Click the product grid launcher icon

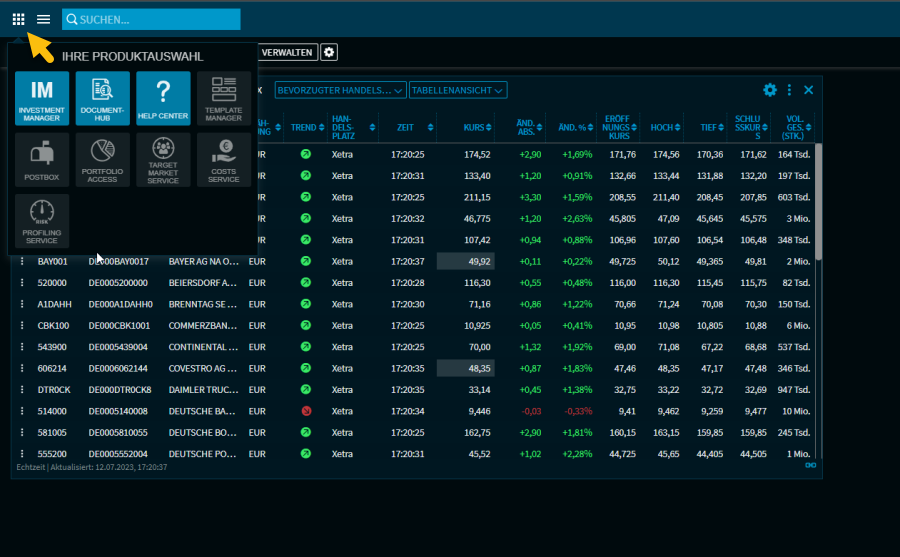click(x=19, y=19)
